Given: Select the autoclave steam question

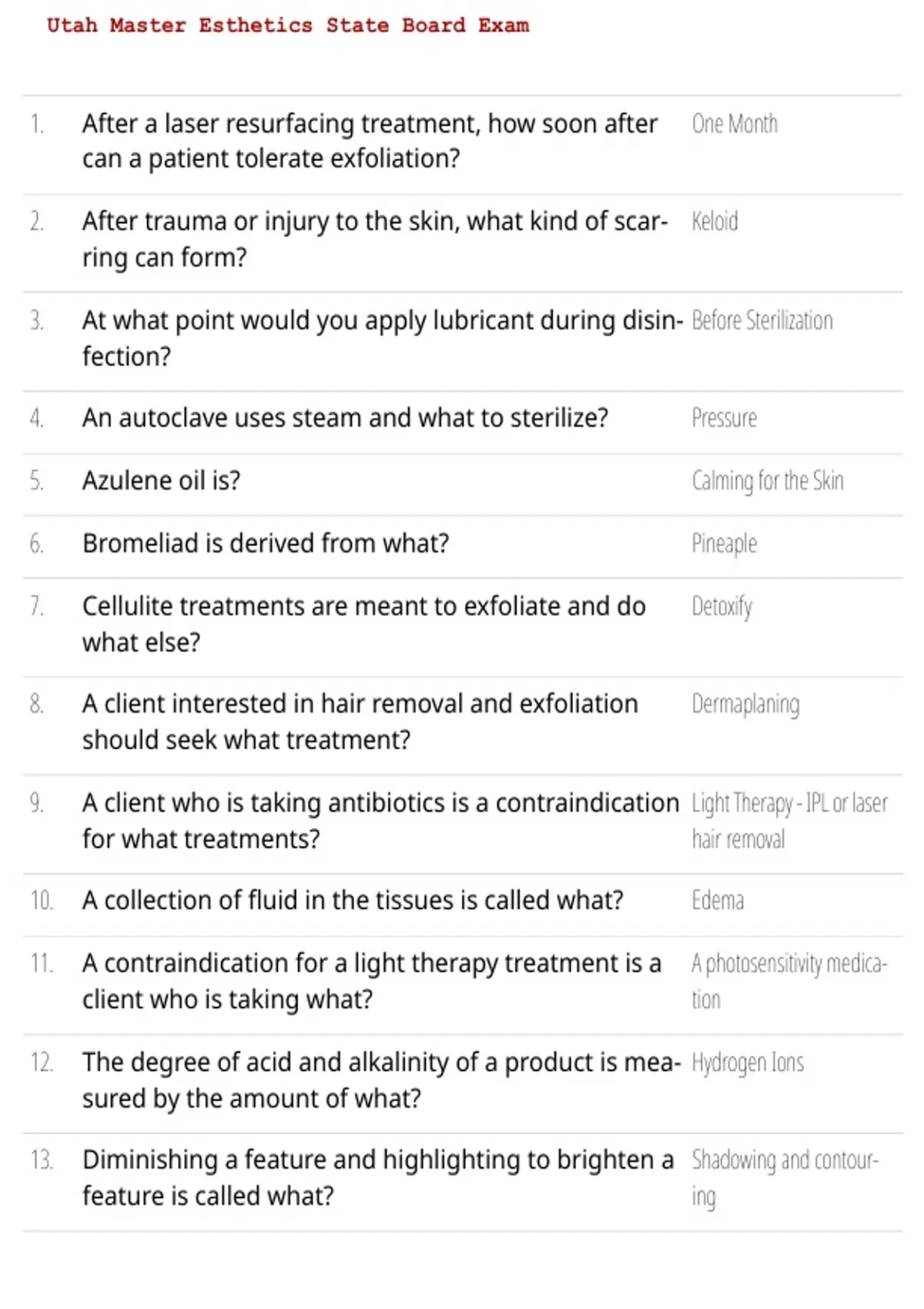Looking at the screenshot, I should [345, 418].
